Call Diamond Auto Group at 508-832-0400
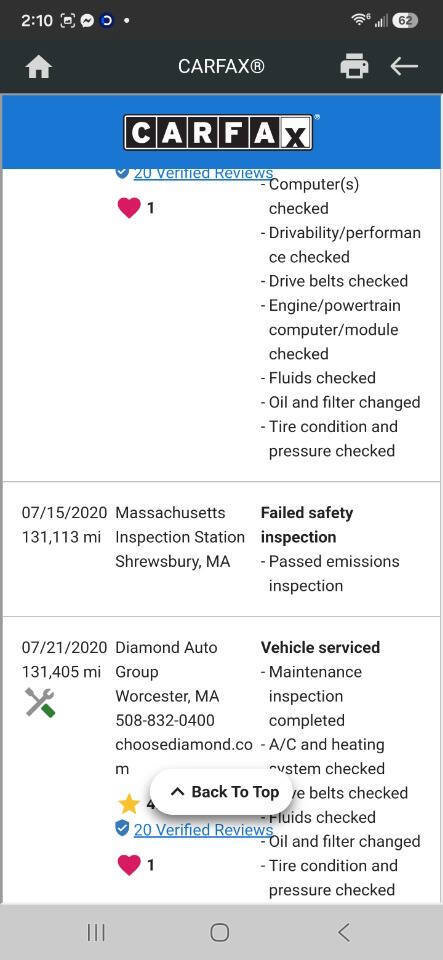The width and height of the screenshot is (443, 960). point(165,720)
